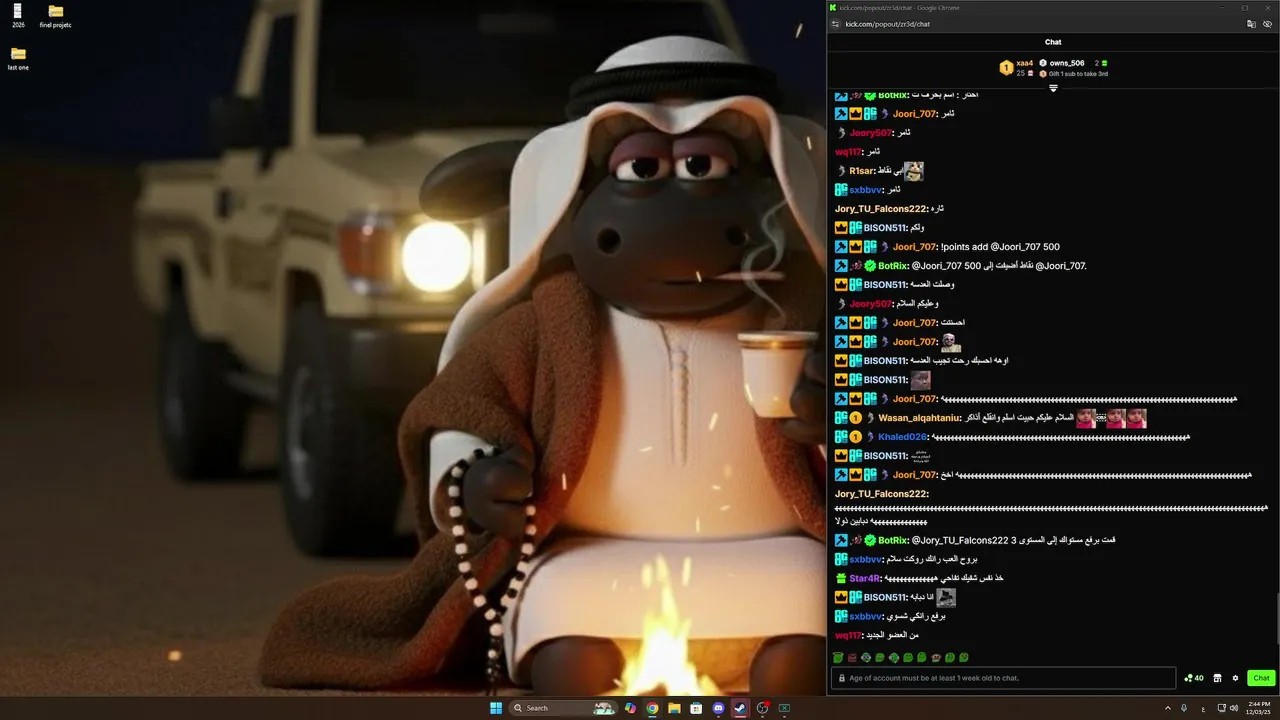Click the microphone icon in system tray

[1184, 708]
